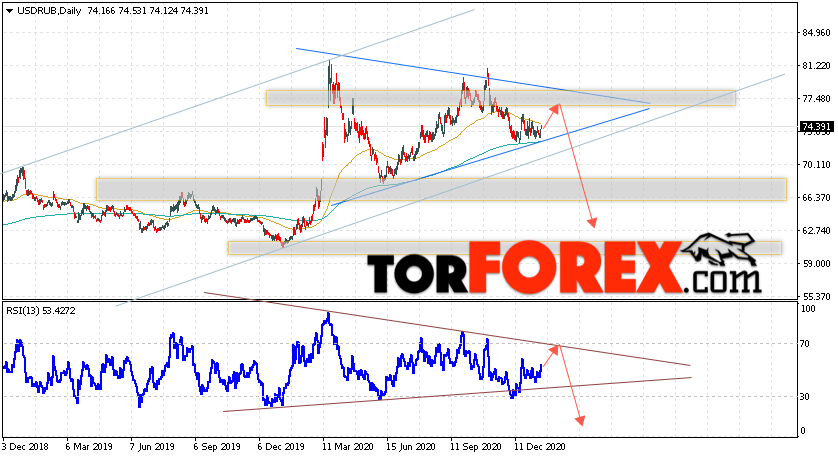The width and height of the screenshot is (838, 458).
Task: Click the RSI 70 level label
Action: [806, 344]
